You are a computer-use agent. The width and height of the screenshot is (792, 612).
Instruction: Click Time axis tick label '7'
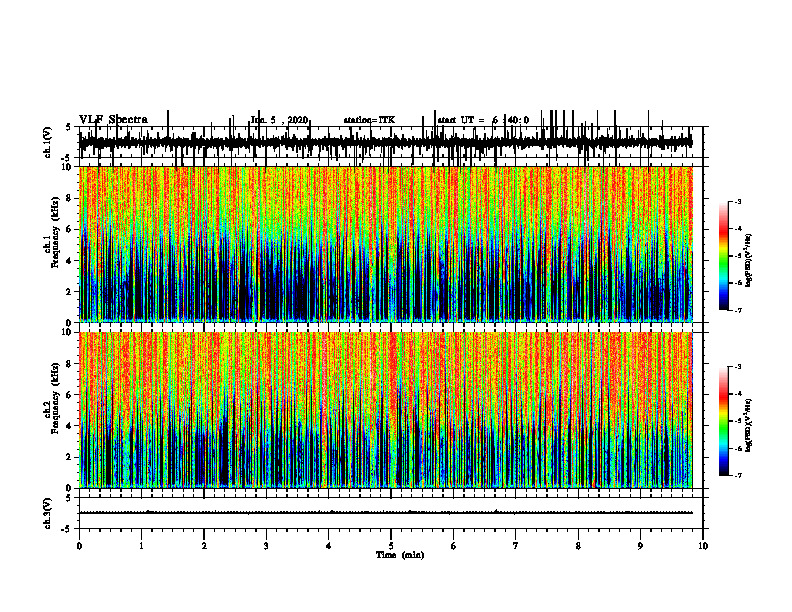coord(516,546)
